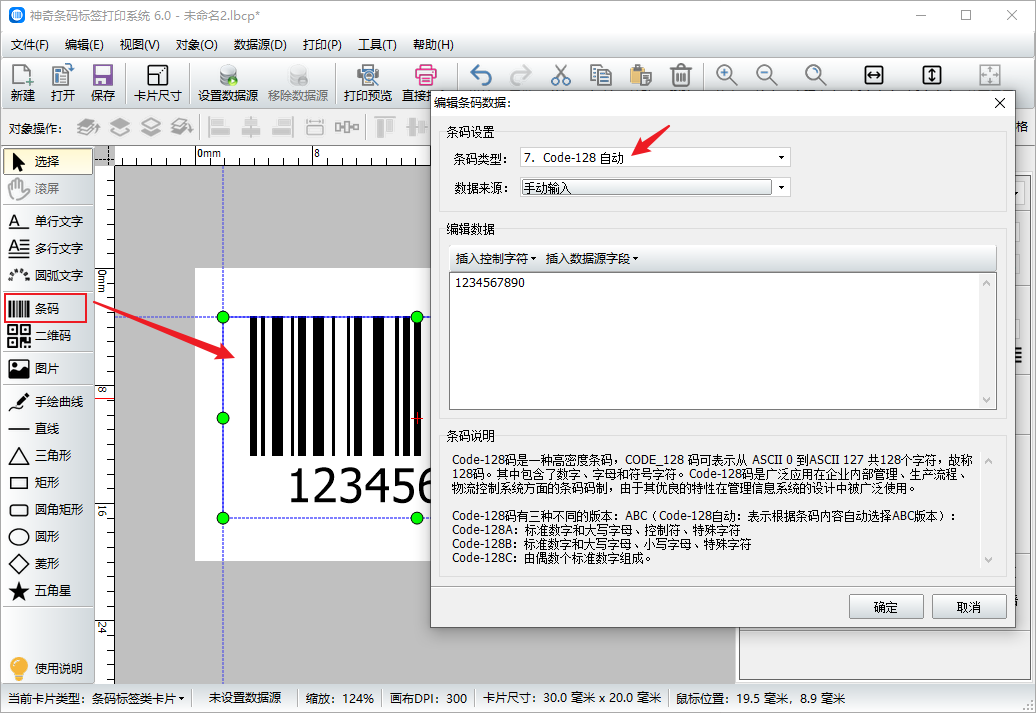Create a new file with 新建 icon
Screen dimensions: 1036x713
(22, 83)
